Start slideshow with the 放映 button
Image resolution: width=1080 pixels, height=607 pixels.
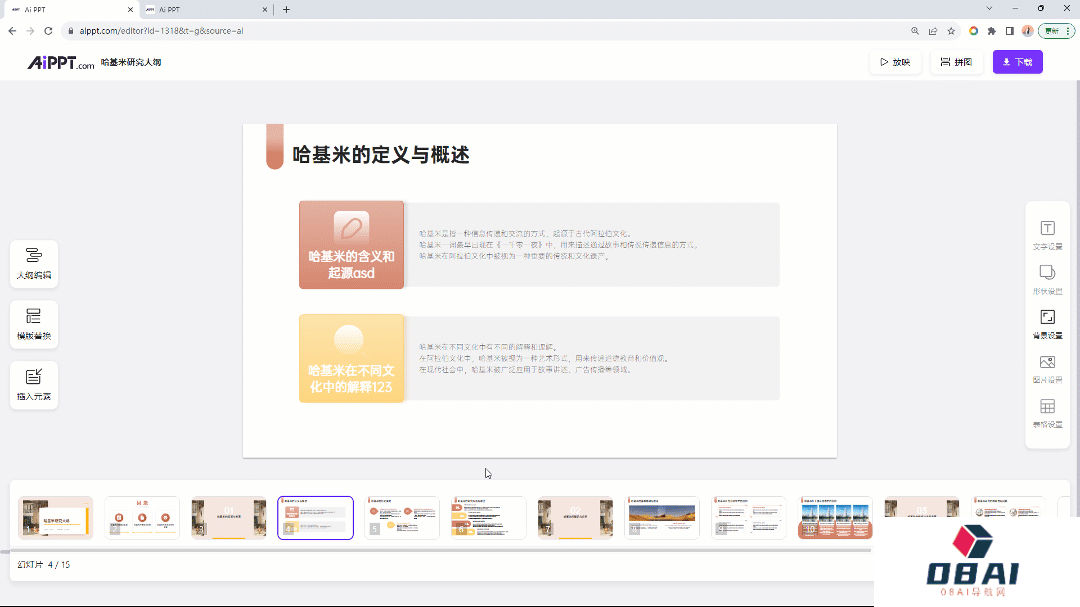(x=895, y=61)
